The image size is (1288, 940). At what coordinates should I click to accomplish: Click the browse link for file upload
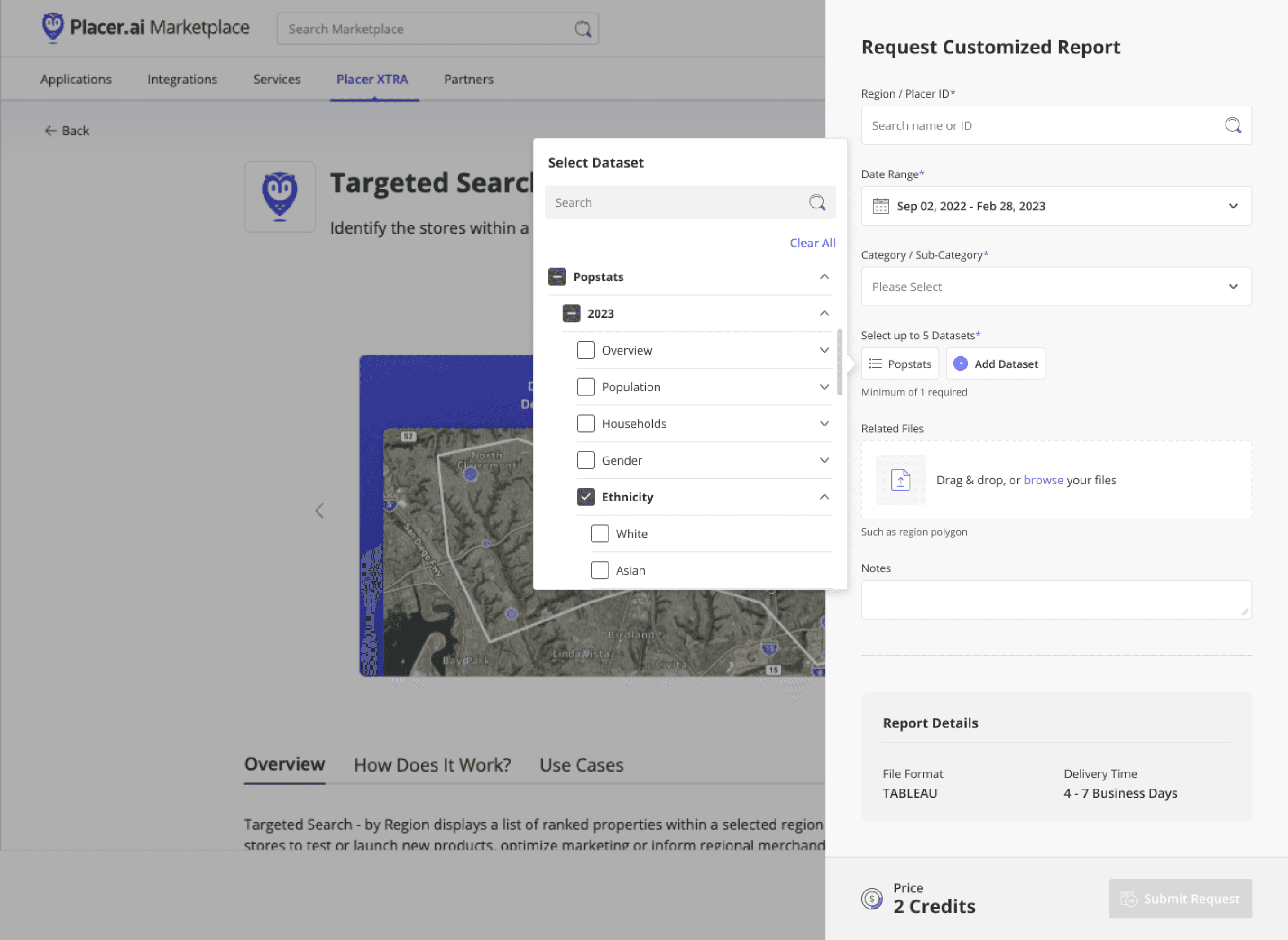[1043, 480]
